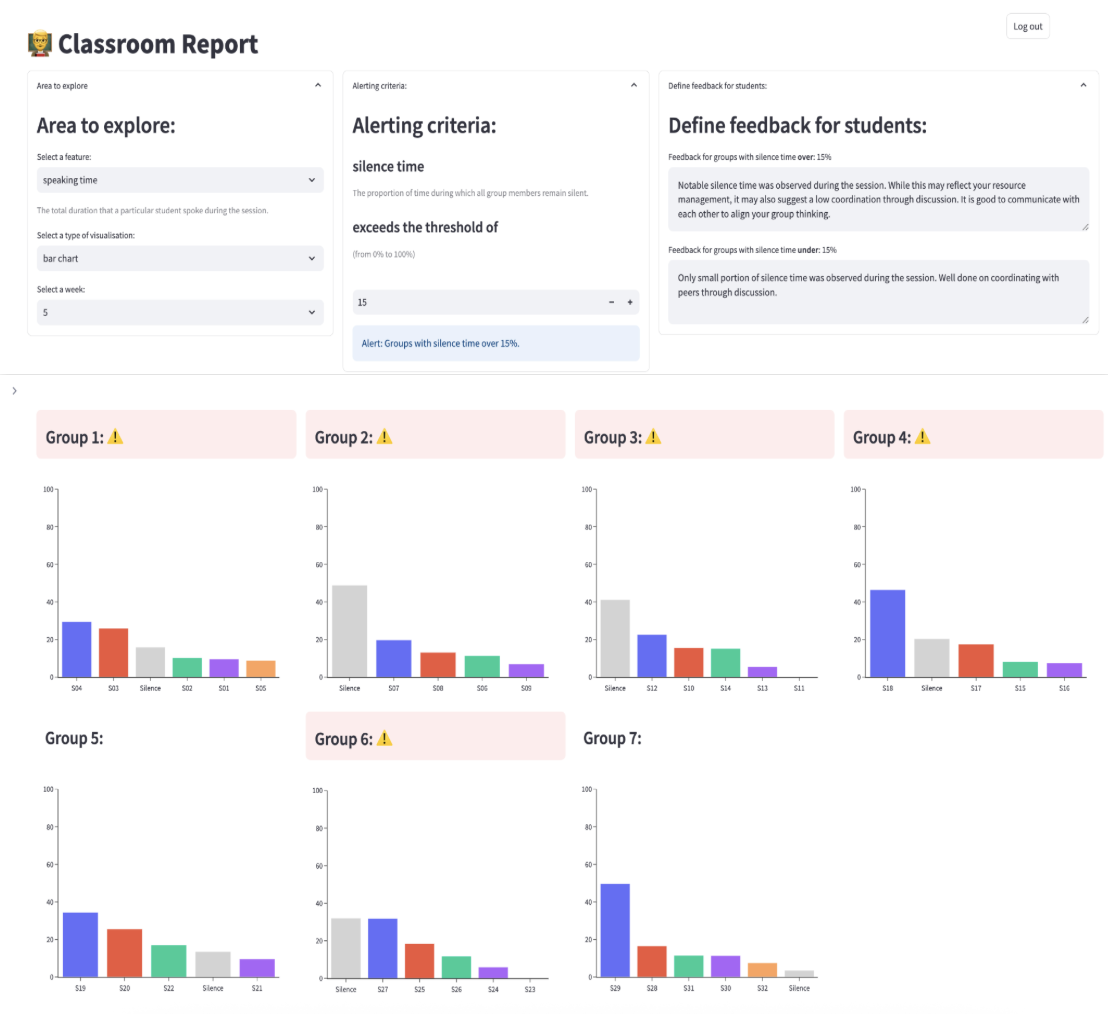
Task: Click the S32 orange bar in Group 7 chart
Action: pyautogui.click(x=762, y=970)
